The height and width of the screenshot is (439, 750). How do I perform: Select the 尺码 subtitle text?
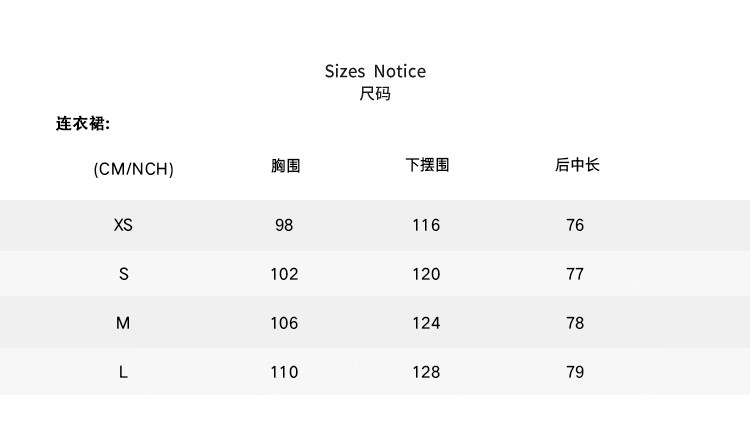[375, 94]
